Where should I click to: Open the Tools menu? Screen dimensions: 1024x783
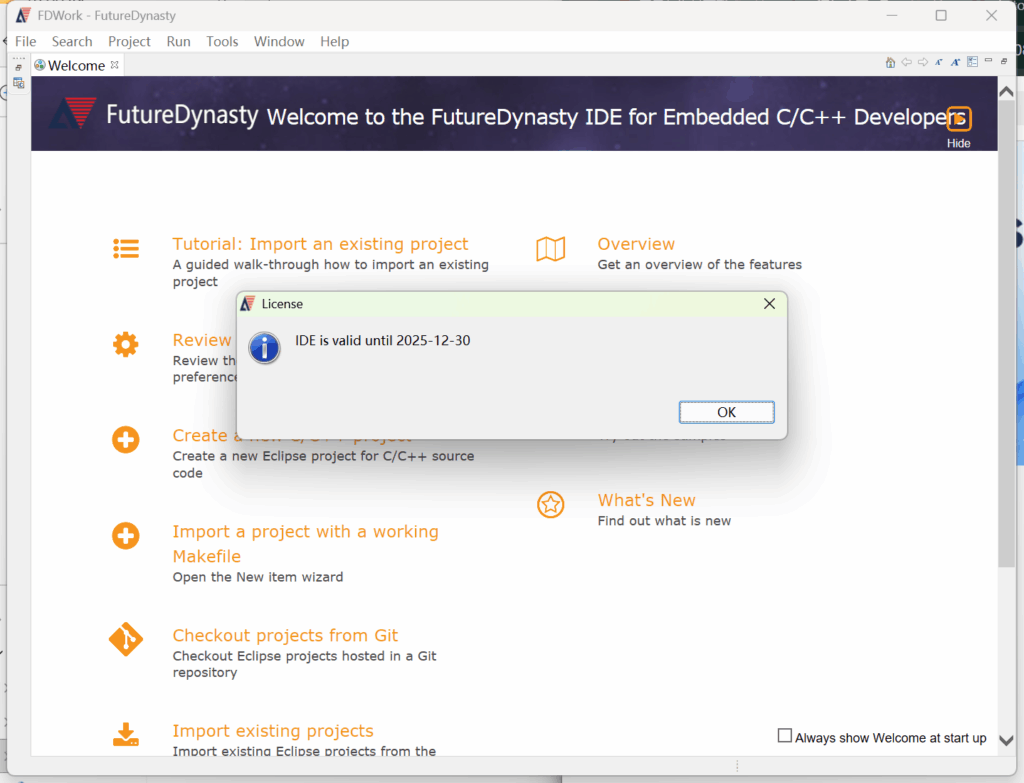click(x=222, y=41)
